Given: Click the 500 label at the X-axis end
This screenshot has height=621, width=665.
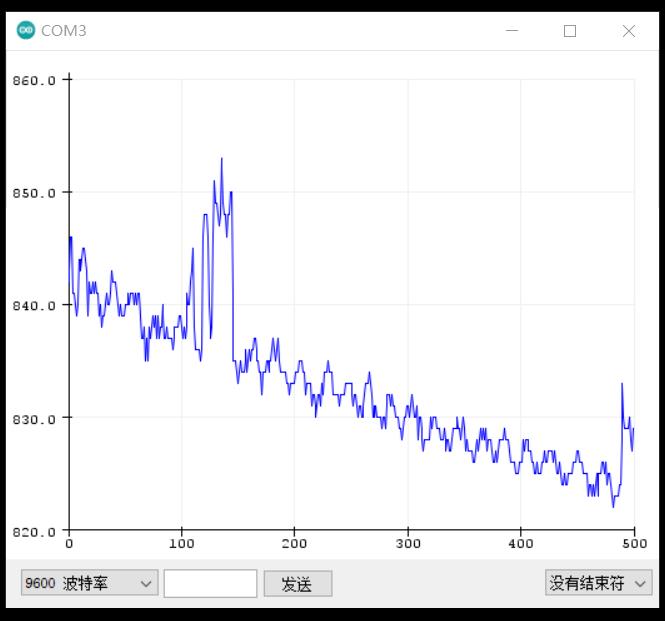Looking at the screenshot, I should tap(633, 544).
